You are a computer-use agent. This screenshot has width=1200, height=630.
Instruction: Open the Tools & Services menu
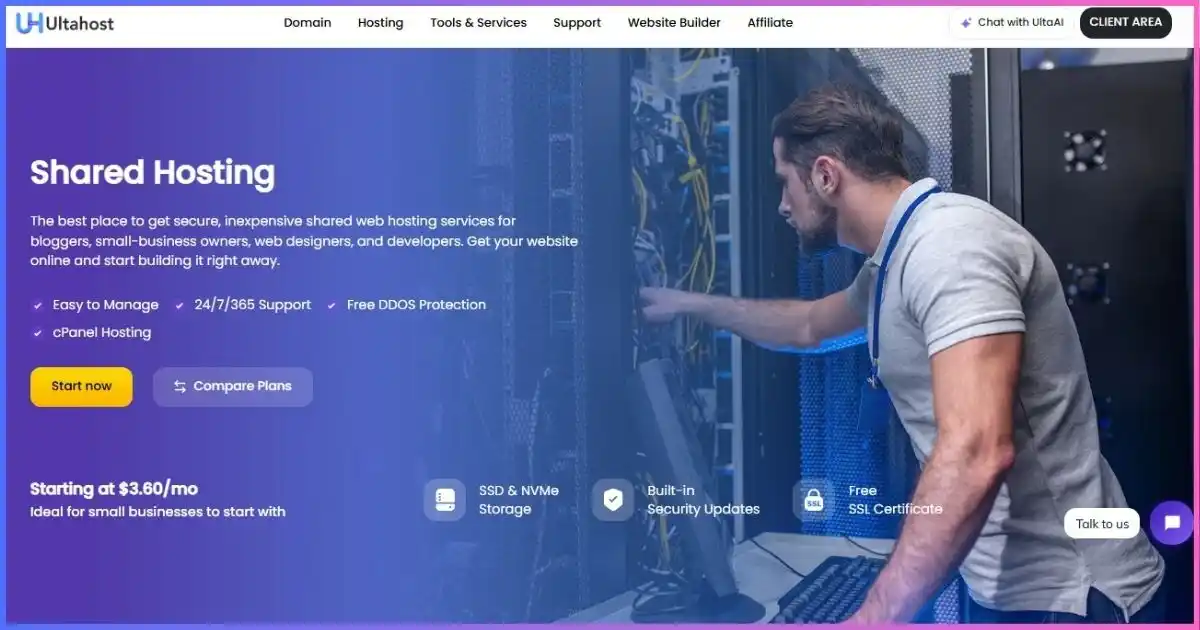[x=478, y=22]
